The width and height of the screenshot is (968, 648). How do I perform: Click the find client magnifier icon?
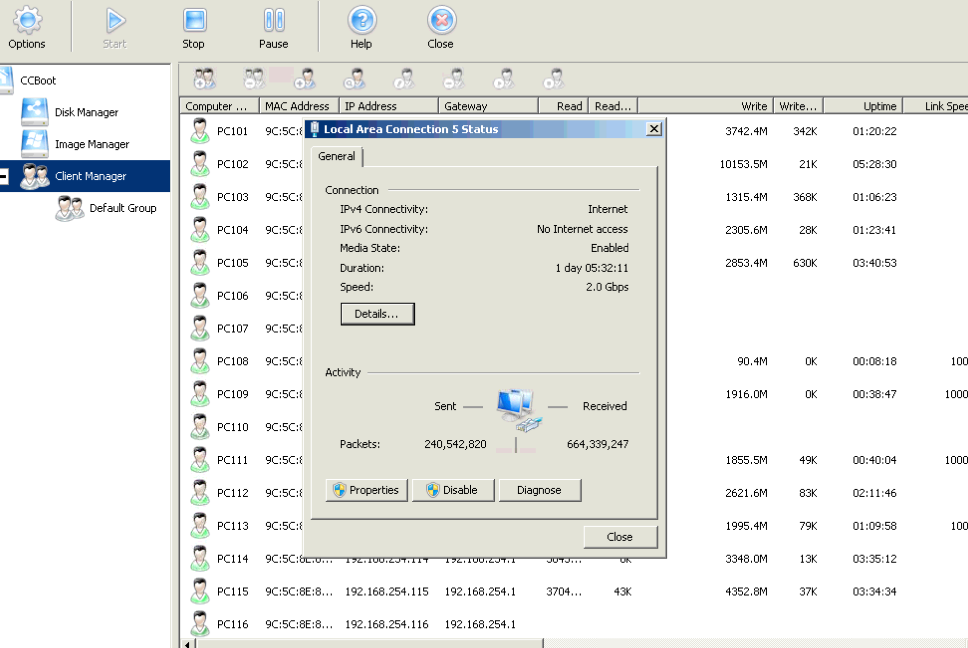pyautogui.click(x=354, y=78)
